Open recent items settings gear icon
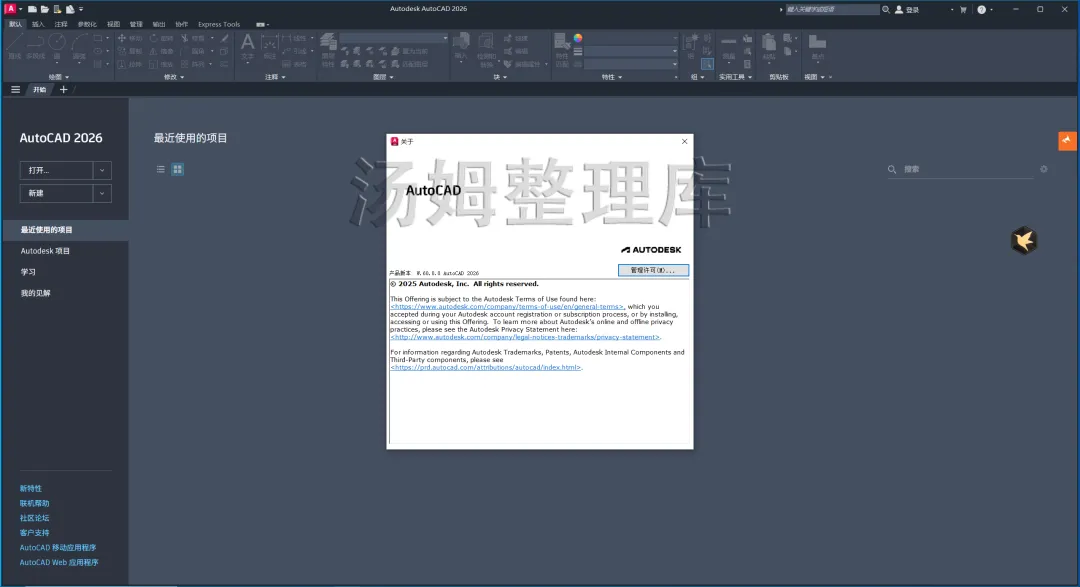 pos(1043,169)
